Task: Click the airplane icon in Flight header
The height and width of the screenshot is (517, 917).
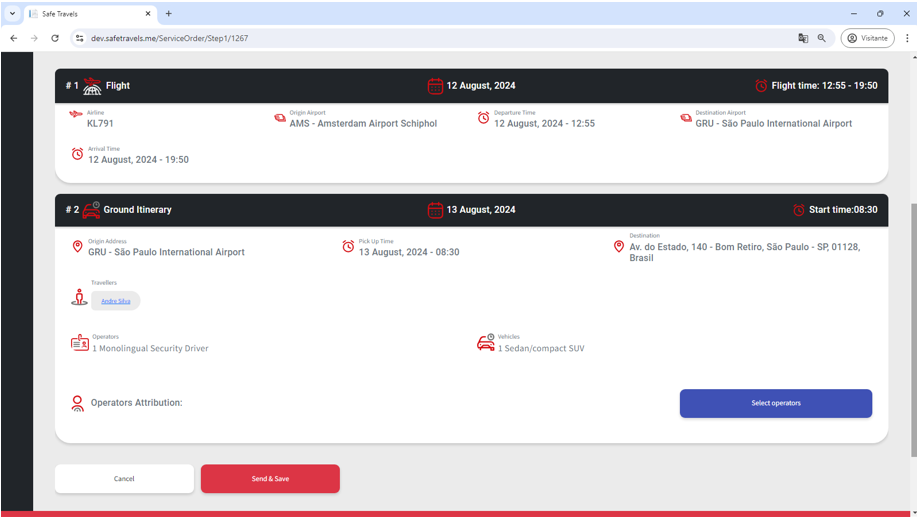Action: (92, 86)
